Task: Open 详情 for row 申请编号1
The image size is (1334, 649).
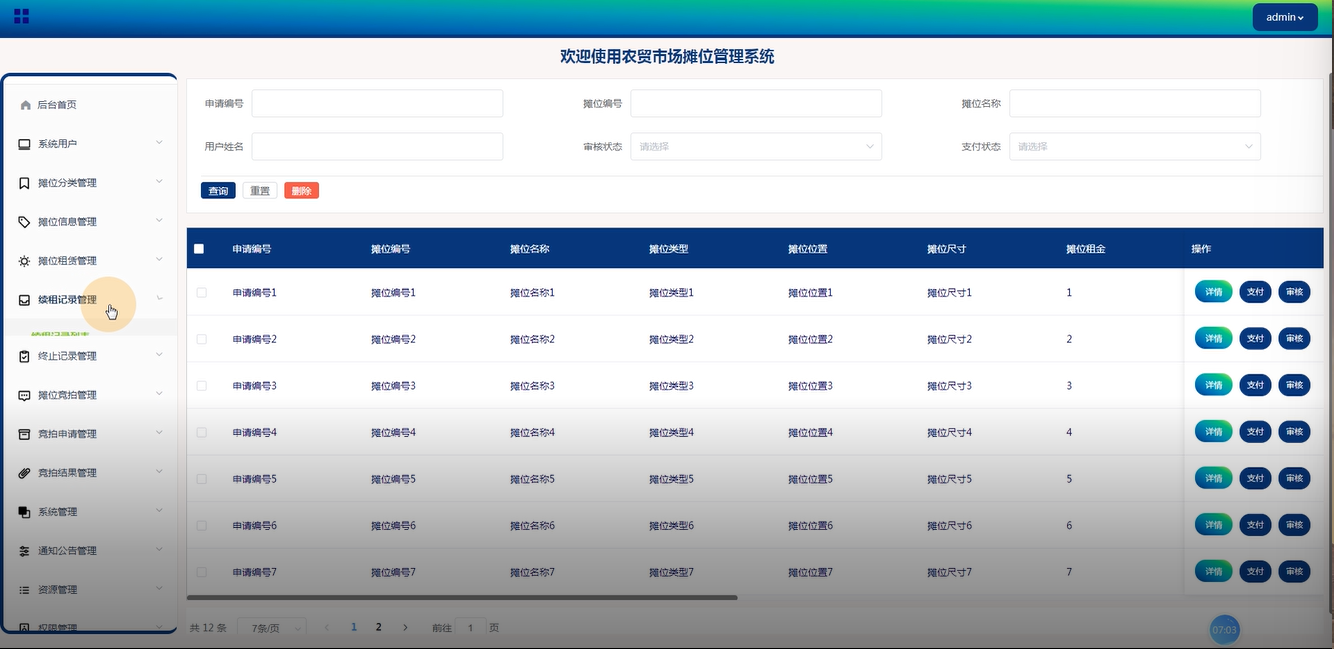Action: click(1214, 292)
